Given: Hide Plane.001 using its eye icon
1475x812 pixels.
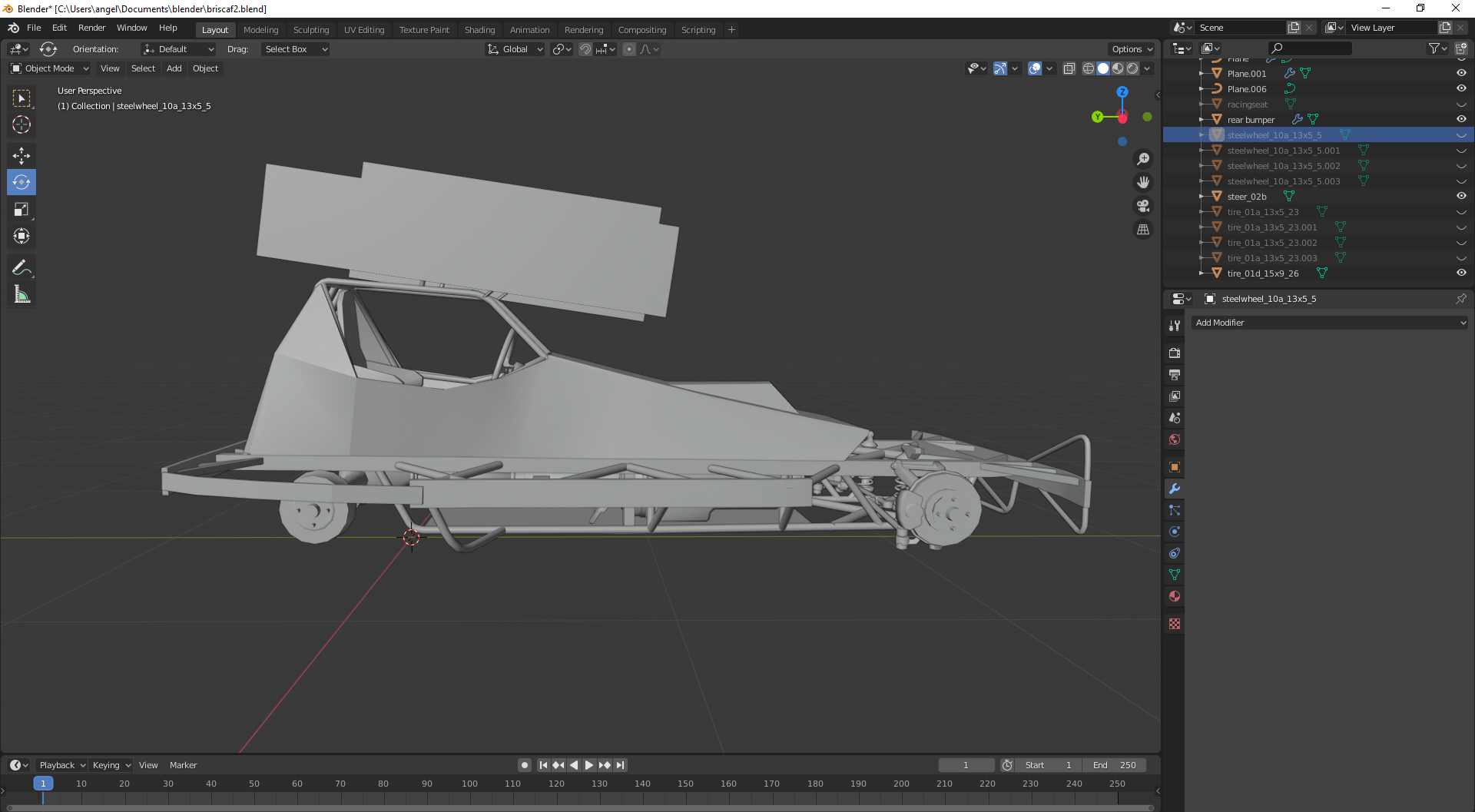Looking at the screenshot, I should click(x=1461, y=73).
